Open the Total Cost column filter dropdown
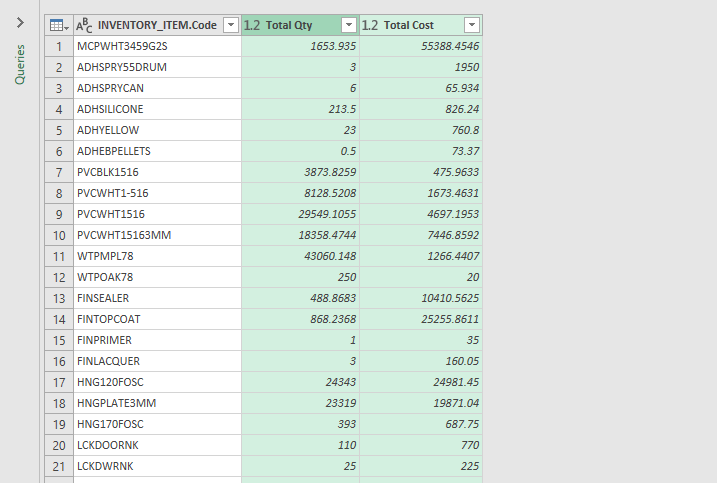Screen dimensions: 717x483 (471, 25)
